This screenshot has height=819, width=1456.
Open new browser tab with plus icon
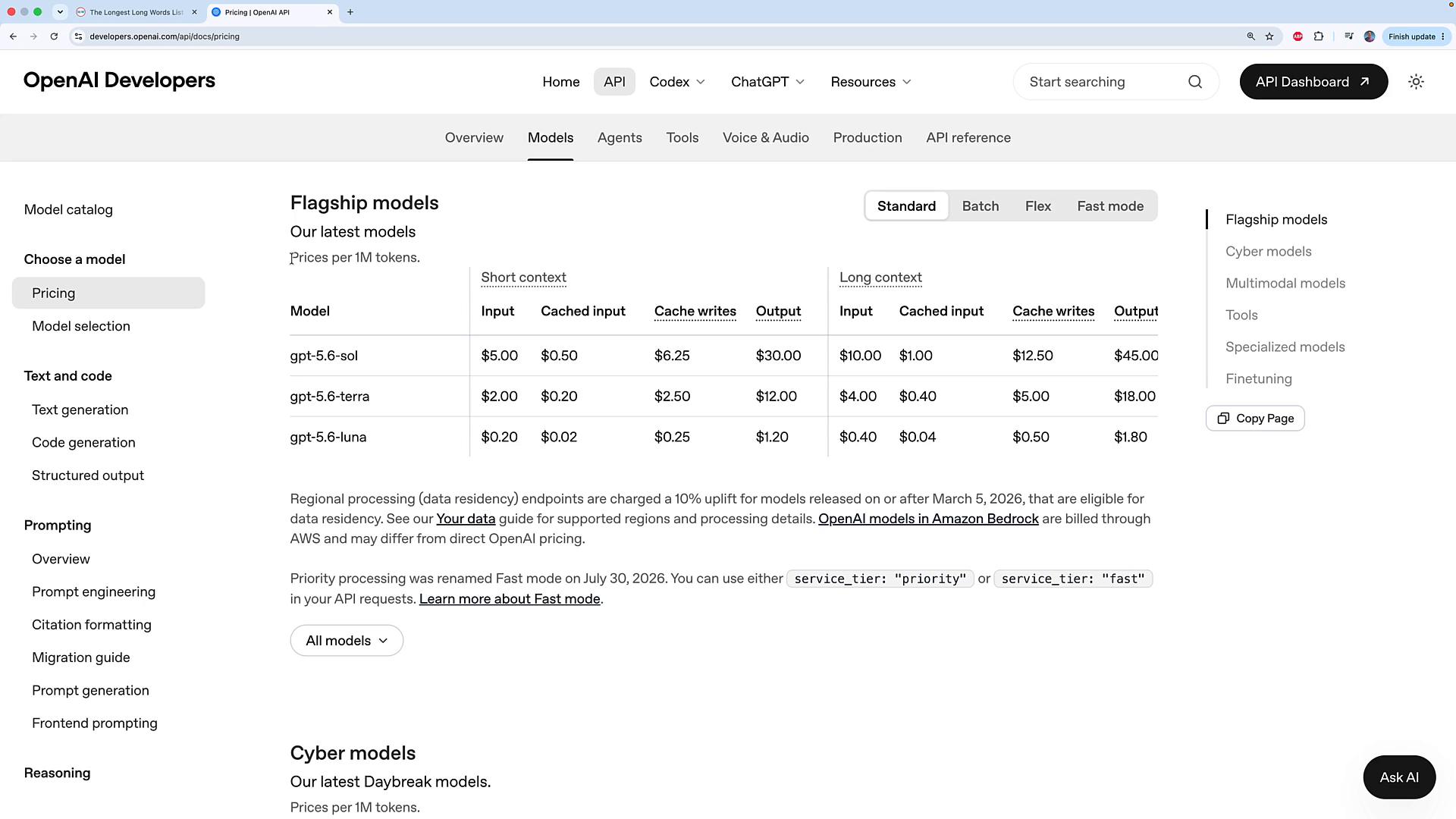[x=350, y=12]
